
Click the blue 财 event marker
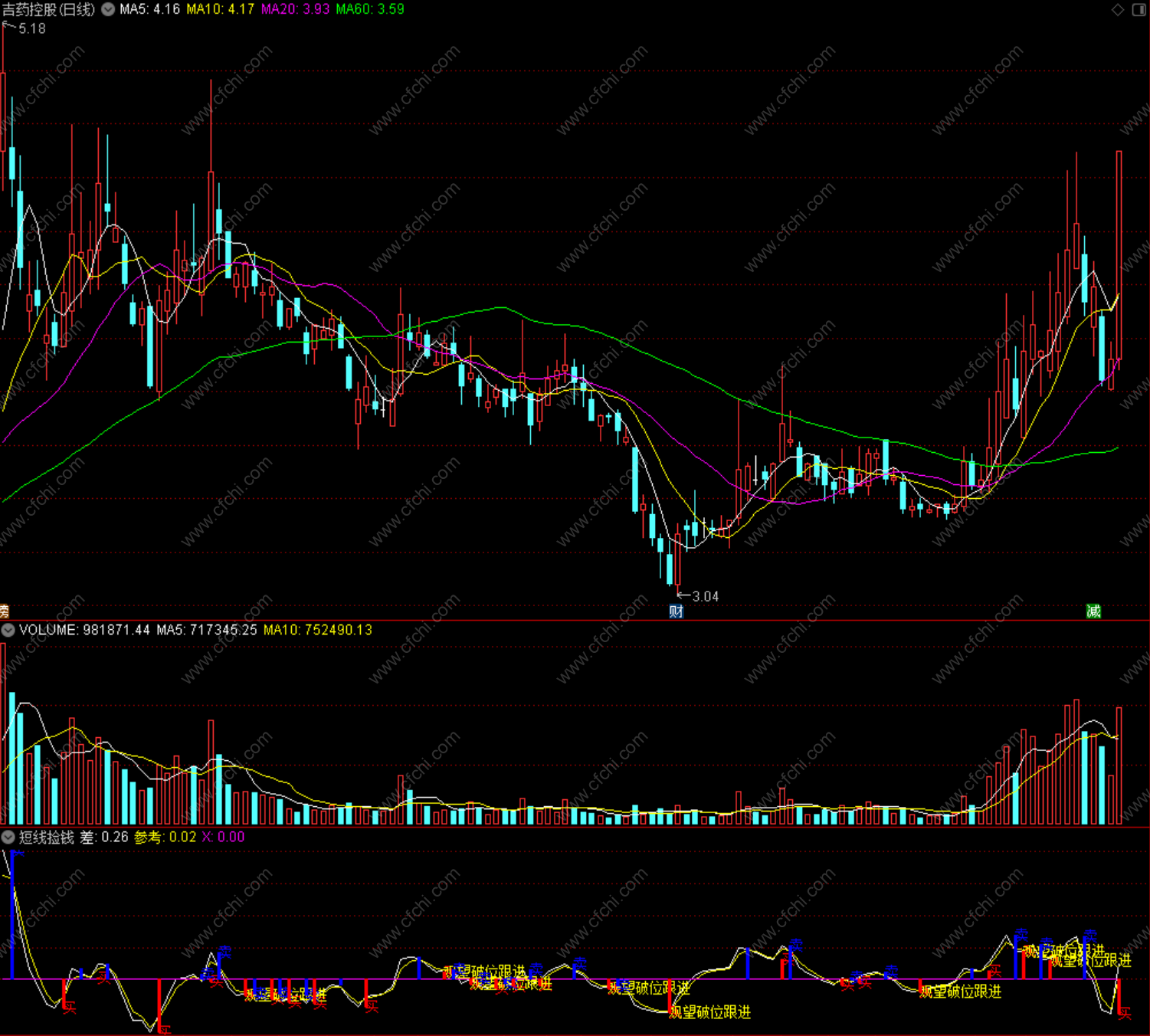[x=676, y=611]
